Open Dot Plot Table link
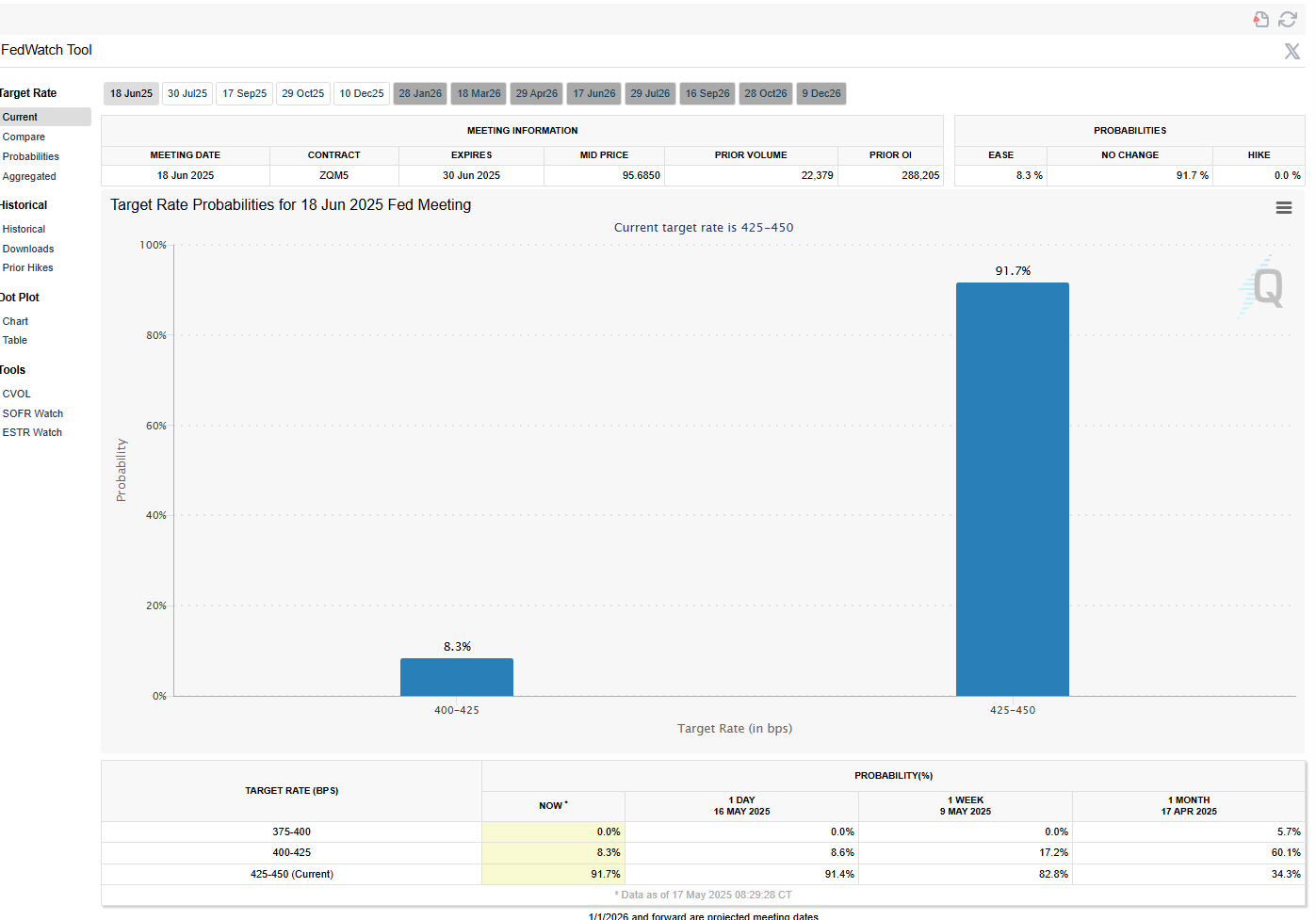Viewport: 1316px width, 920px height. coord(15,340)
